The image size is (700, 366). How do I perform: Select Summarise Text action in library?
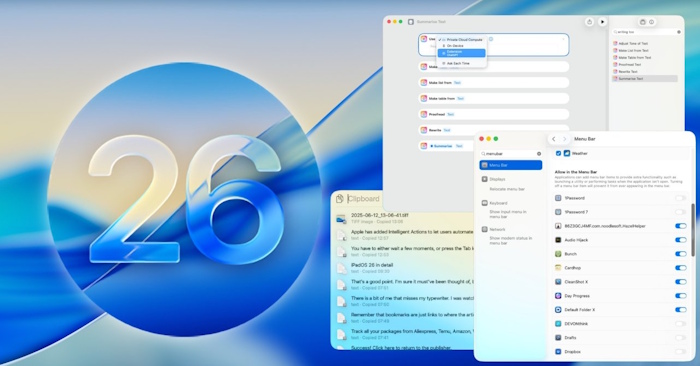click(645, 79)
